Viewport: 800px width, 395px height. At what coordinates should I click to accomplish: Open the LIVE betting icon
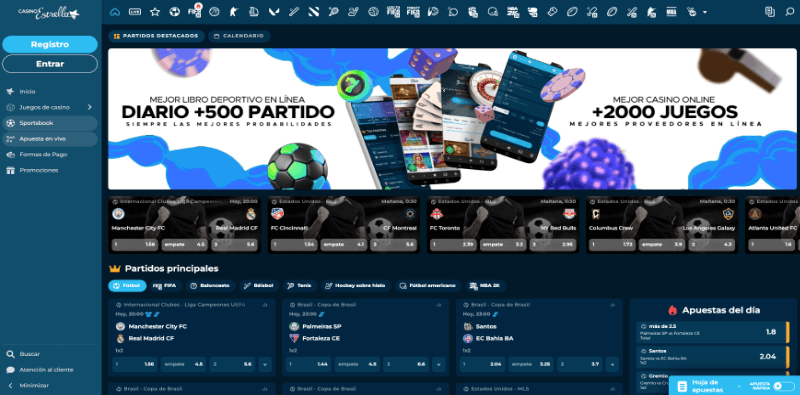tap(135, 11)
